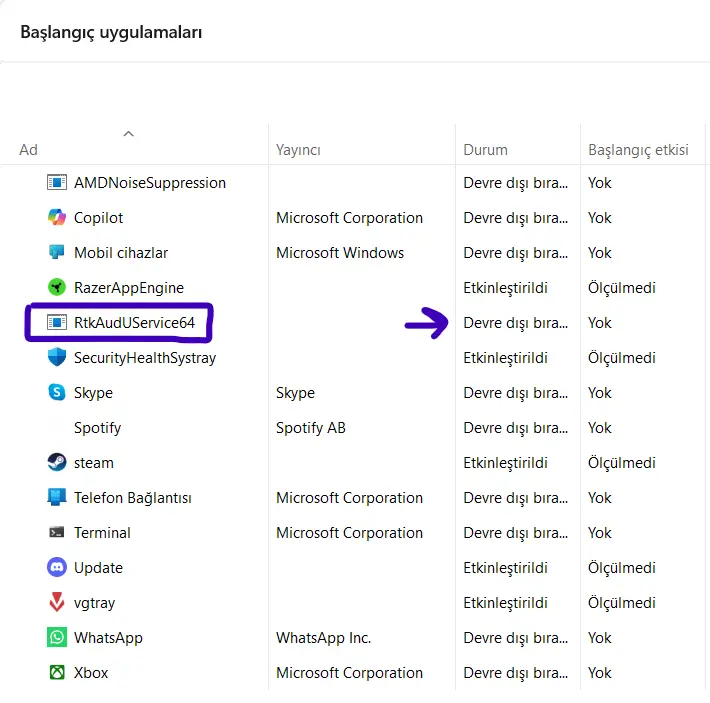Image resolution: width=710 pixels, height=703 pixels.
Task: Click Xbox's Microsoft Corporation publisher cell
Action: [x=349, y=673]
